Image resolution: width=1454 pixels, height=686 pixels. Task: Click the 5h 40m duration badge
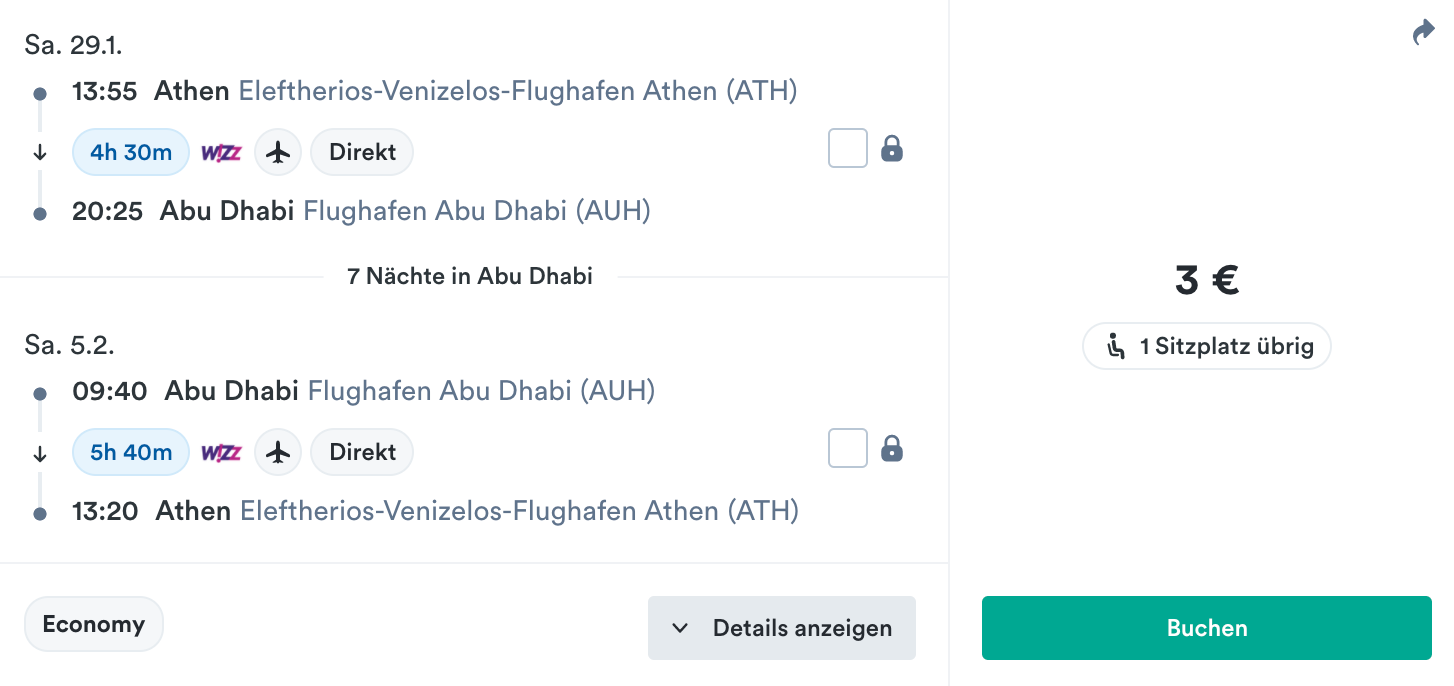tap(131, 452)
